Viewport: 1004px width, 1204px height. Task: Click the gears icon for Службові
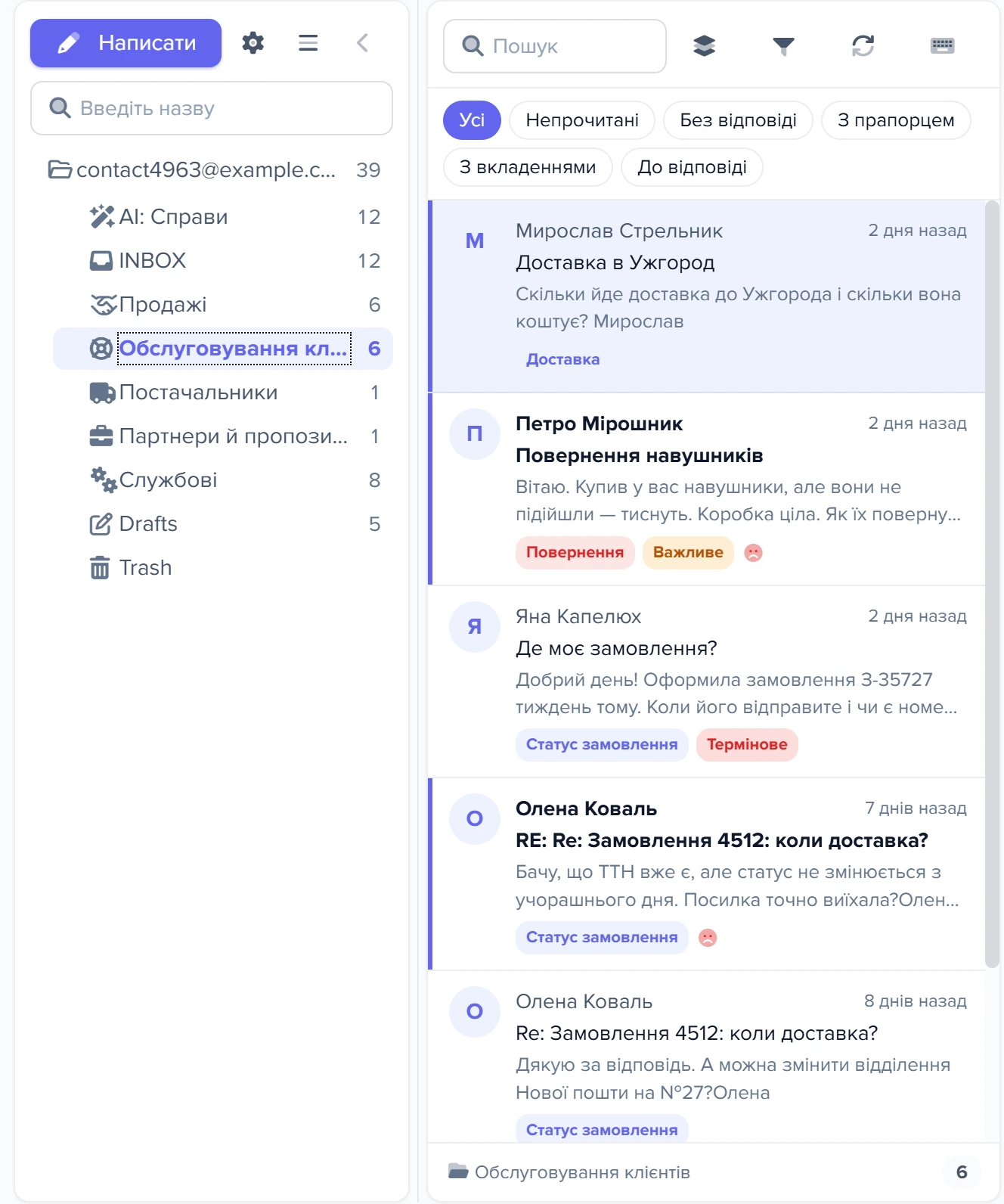[104, 480]
